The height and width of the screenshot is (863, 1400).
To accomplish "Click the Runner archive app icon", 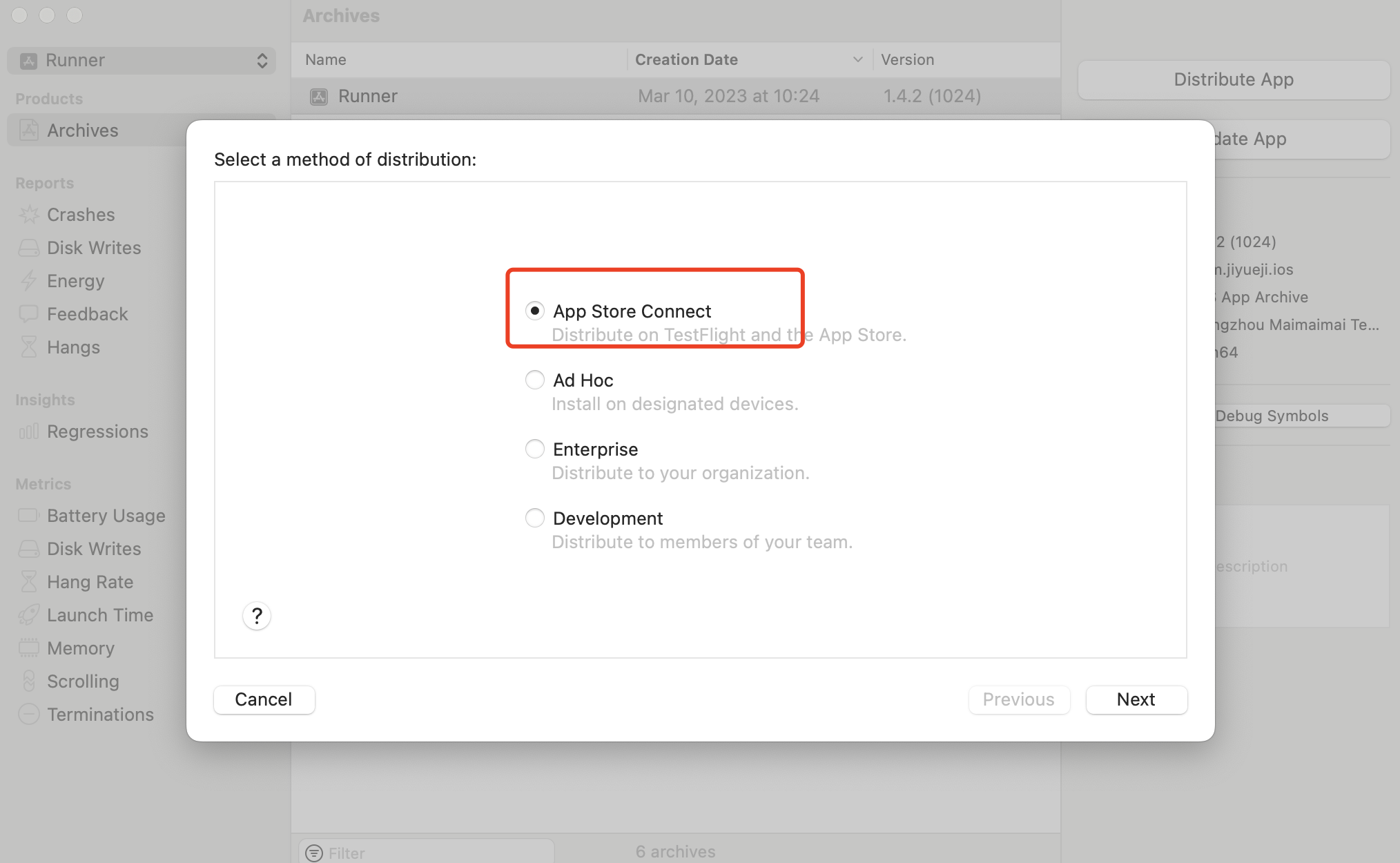I will point(319,97).
